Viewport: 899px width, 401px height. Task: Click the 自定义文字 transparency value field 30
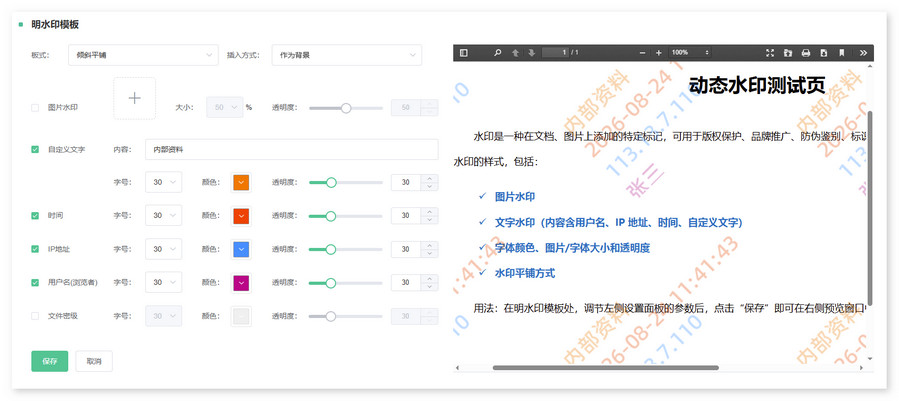[x=406, y=182]
